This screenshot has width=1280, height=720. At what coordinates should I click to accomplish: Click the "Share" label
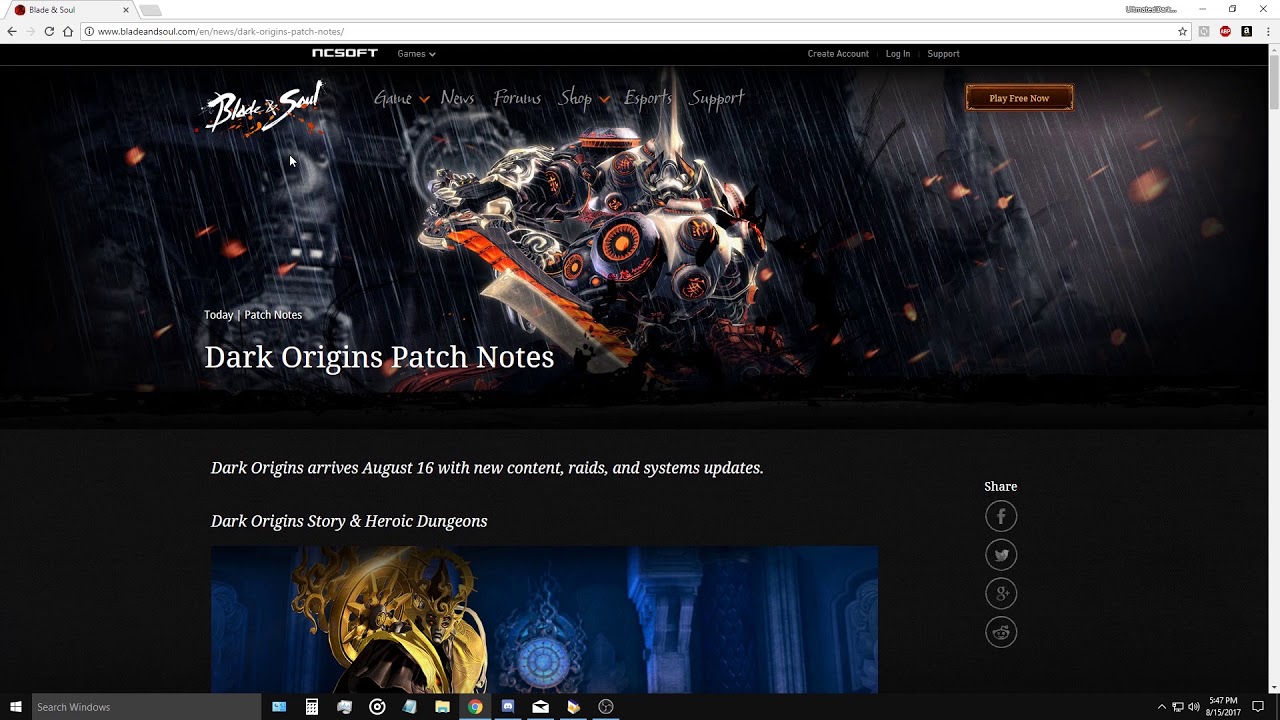(1000, 487)
